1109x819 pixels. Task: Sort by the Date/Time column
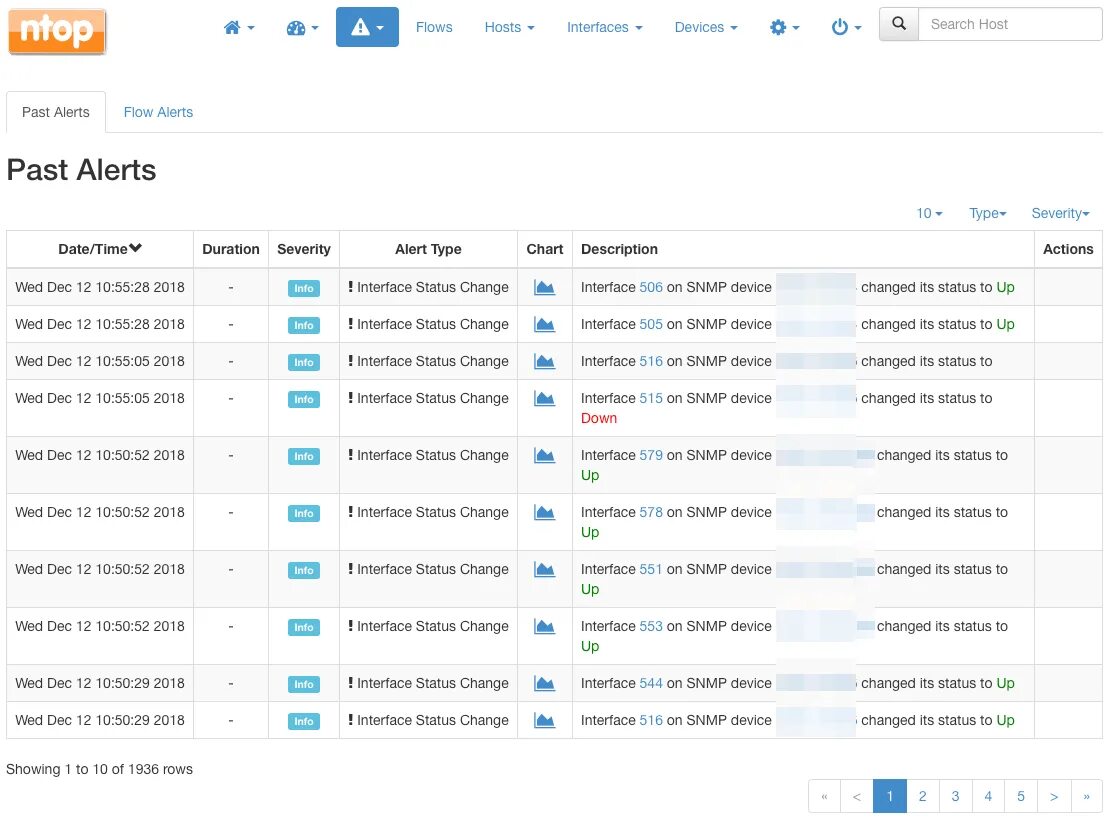100,249
